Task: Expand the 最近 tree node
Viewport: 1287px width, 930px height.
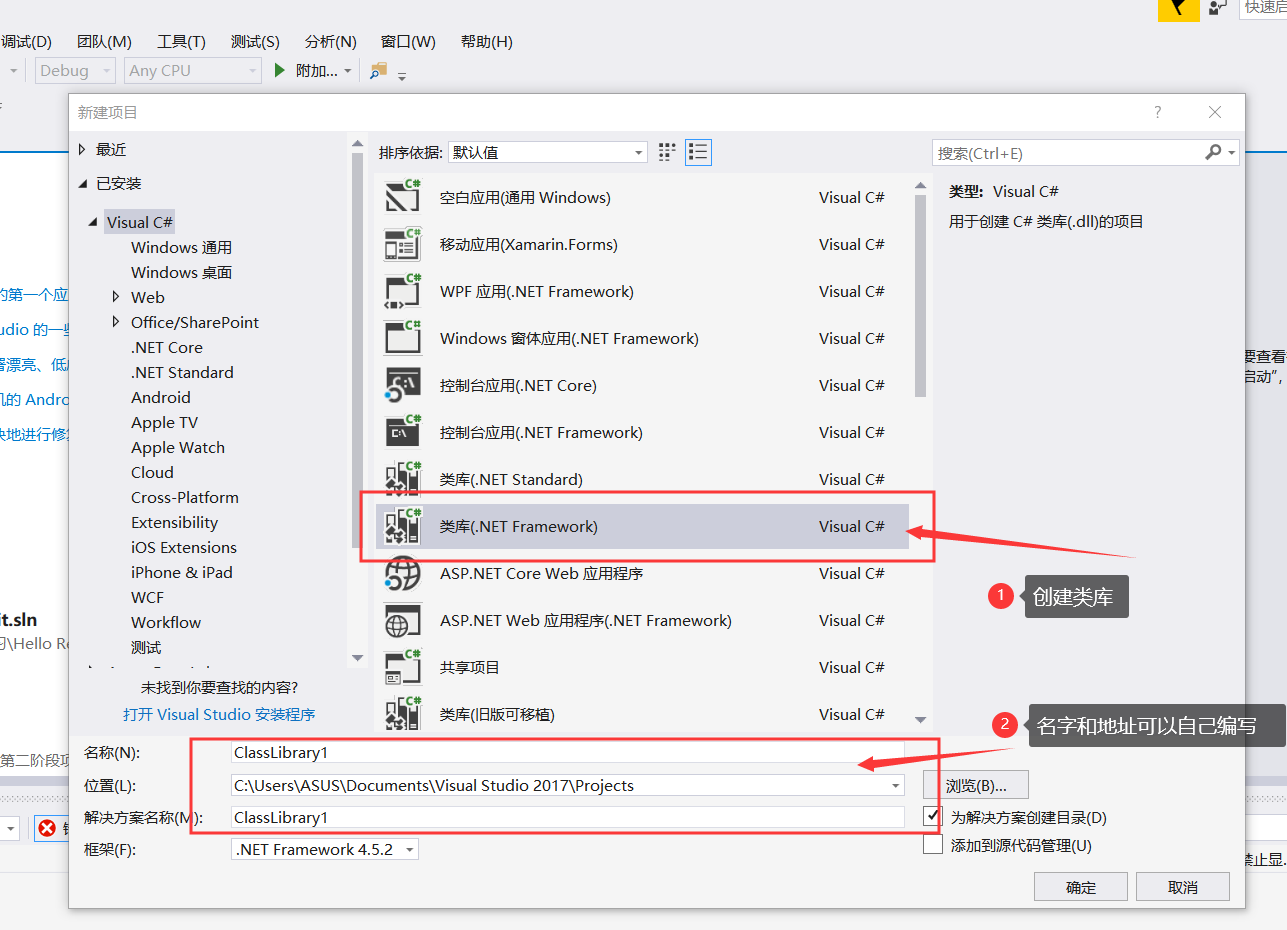Action: 82,149
